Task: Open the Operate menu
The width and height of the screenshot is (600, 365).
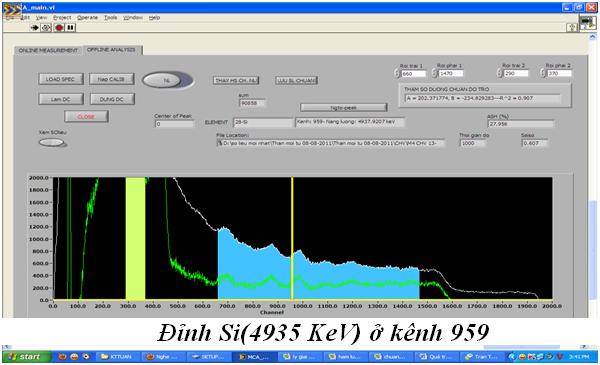Action: (87, 18)
